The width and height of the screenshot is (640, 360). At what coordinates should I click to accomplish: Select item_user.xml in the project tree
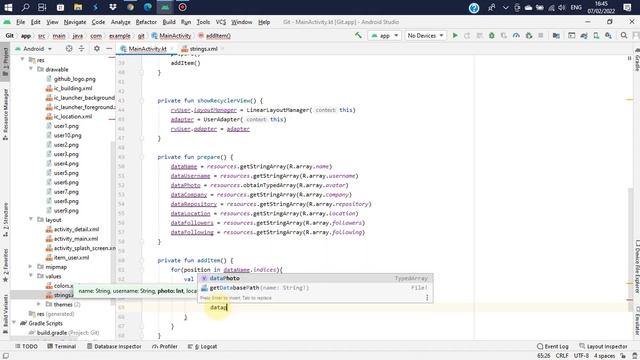[x=71, y=258]
